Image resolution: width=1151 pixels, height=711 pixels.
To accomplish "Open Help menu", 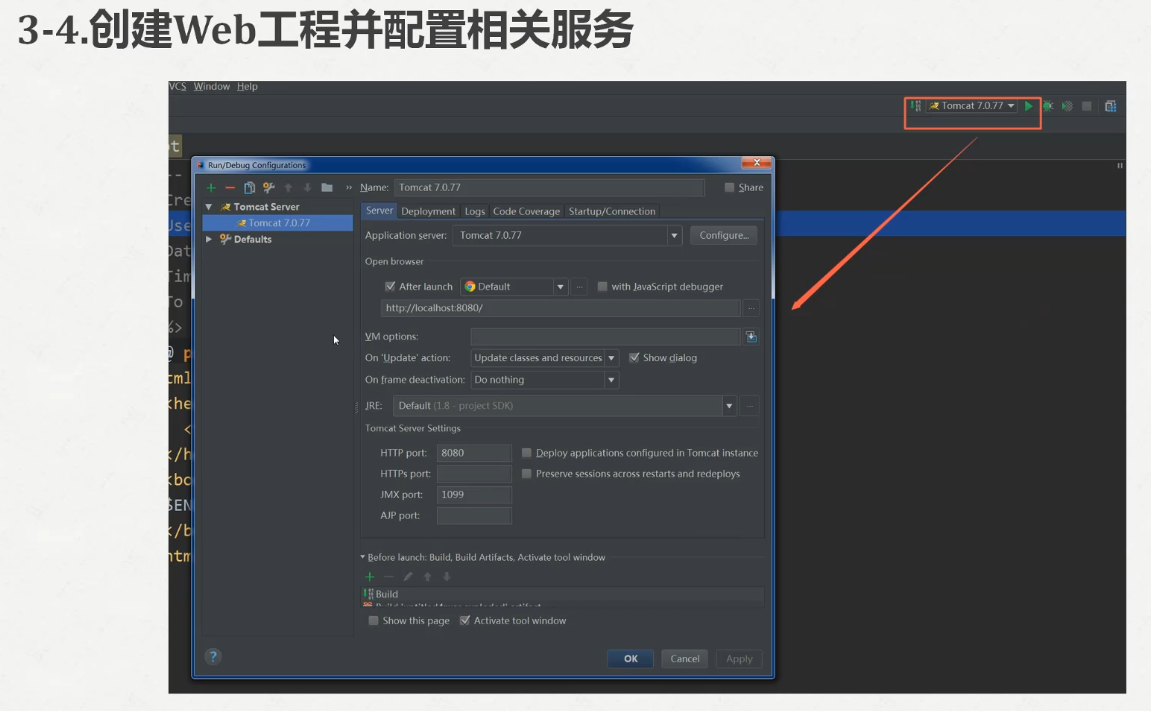I will (247, 87).
